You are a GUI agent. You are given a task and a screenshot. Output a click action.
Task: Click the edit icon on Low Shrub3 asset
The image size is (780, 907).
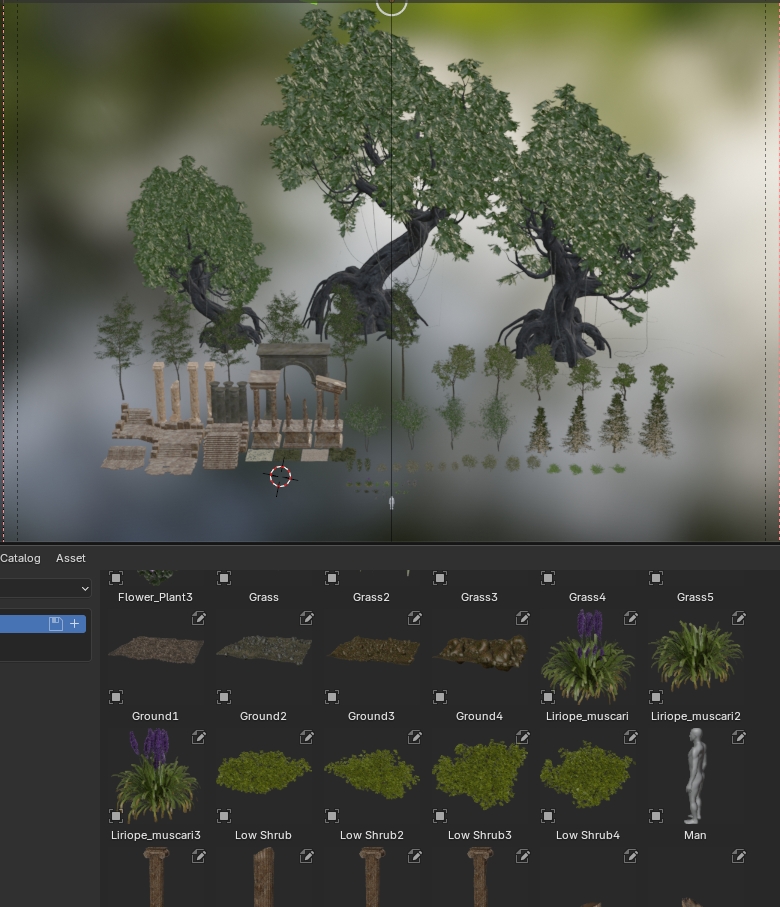click(x=523, y=737)
